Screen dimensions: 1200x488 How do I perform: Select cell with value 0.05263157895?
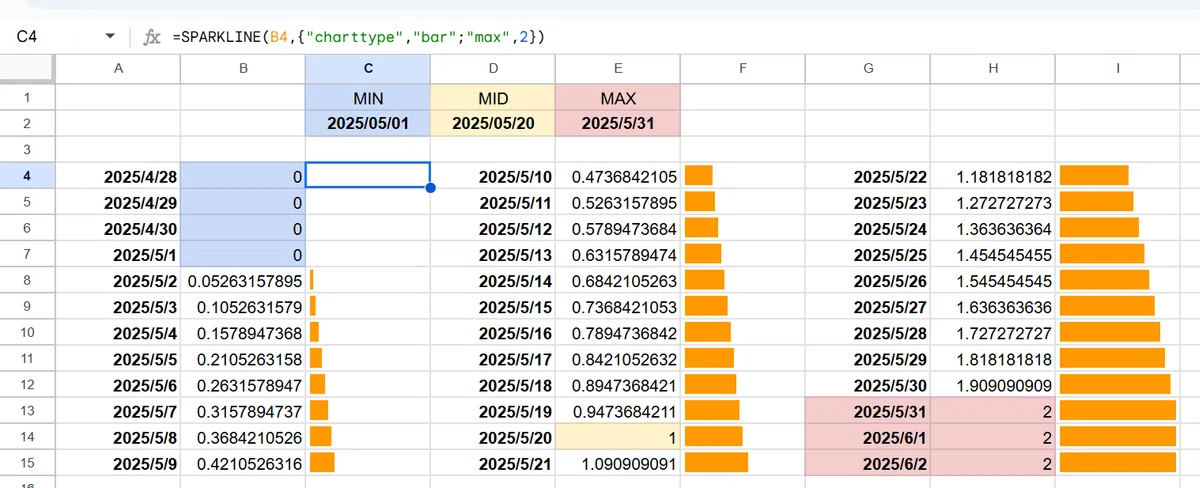(243, 280)
